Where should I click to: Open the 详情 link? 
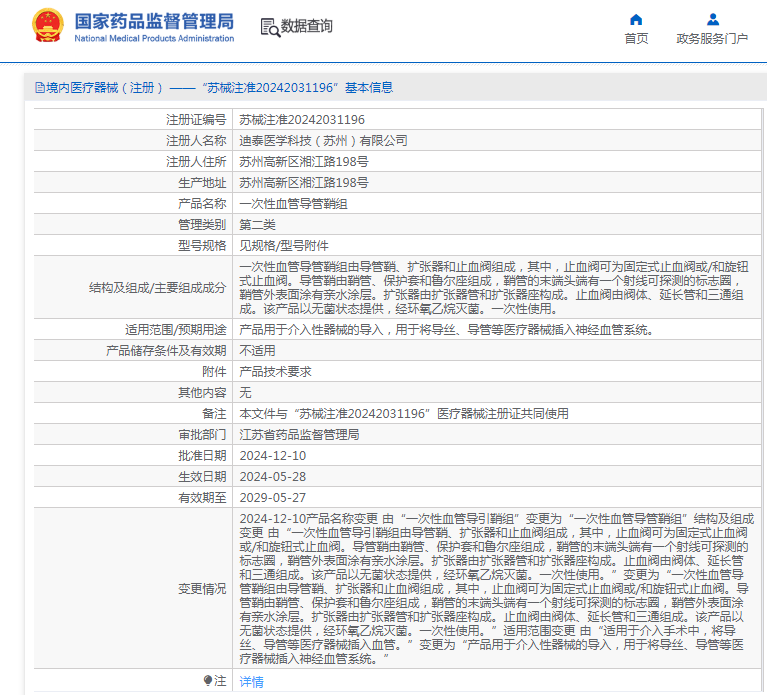[x=251, y=681]
